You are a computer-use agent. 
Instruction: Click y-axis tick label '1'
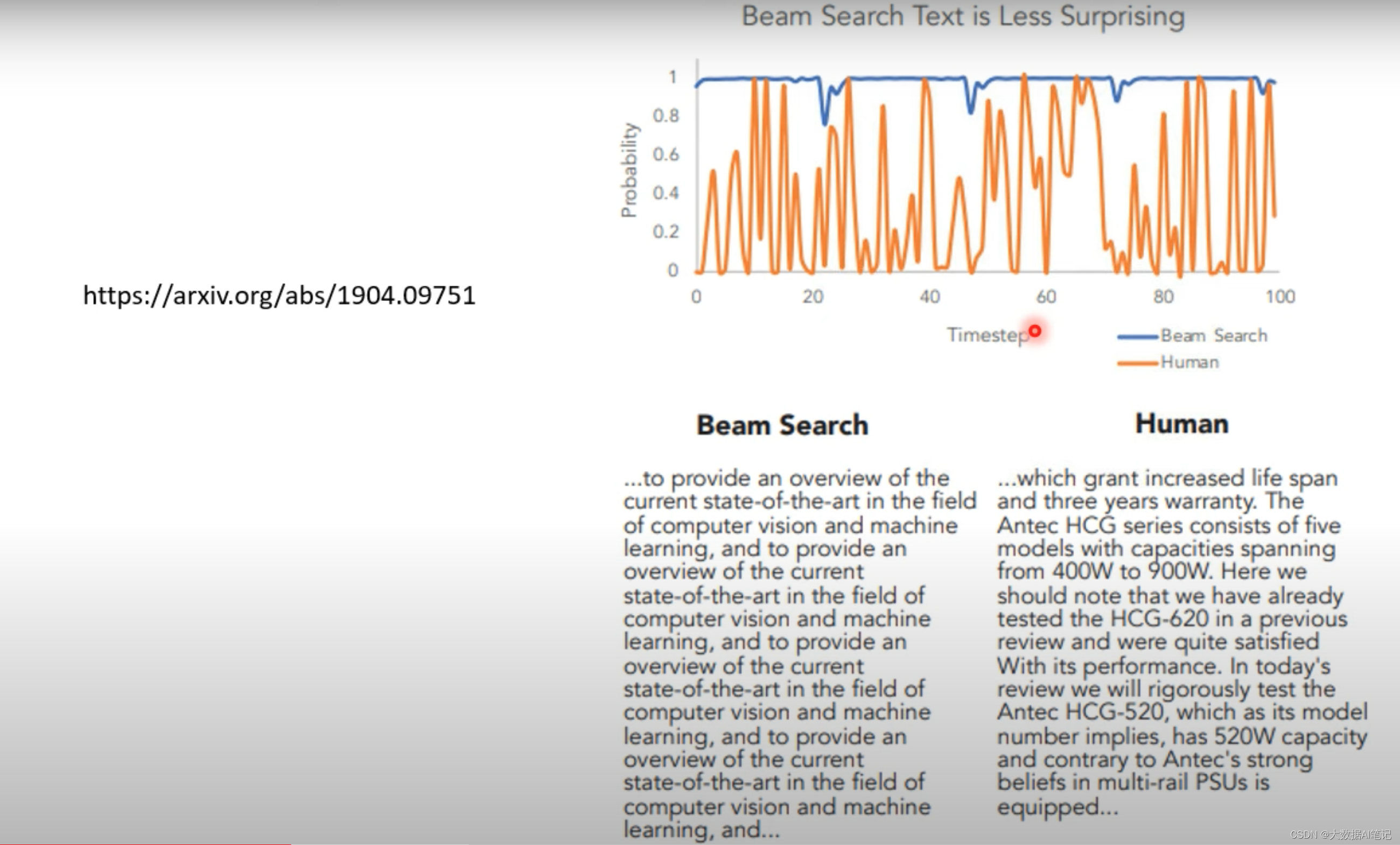[673, 77]
